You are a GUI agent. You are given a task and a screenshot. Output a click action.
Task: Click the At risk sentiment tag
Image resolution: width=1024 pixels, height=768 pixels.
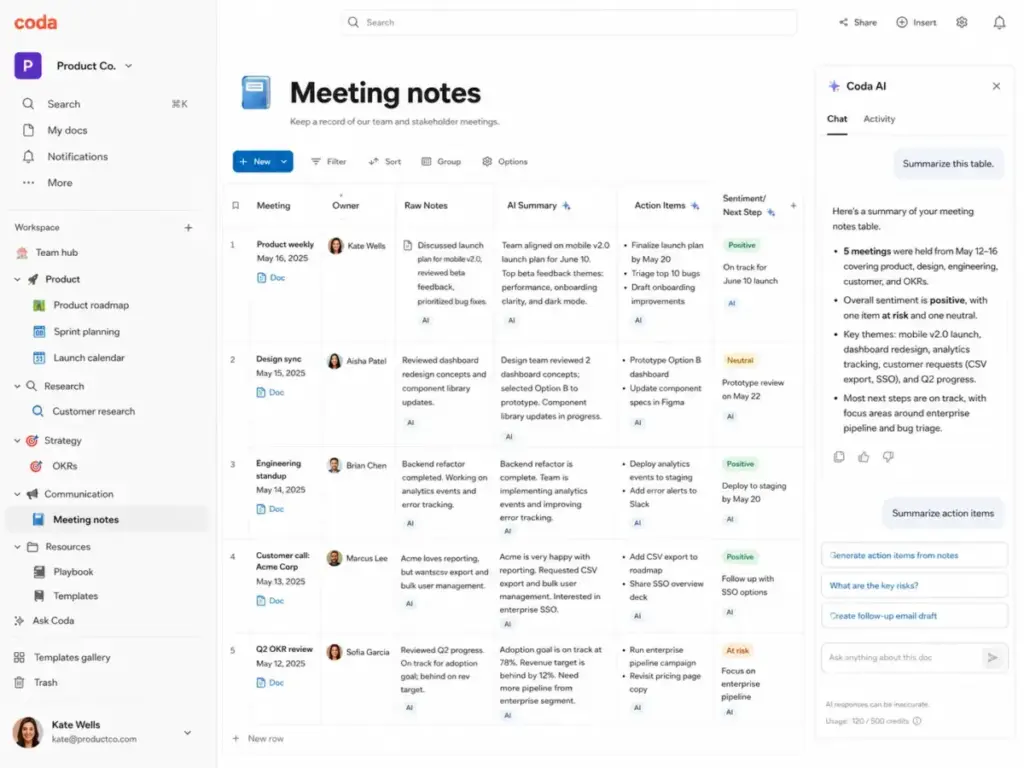coord(738,651)
